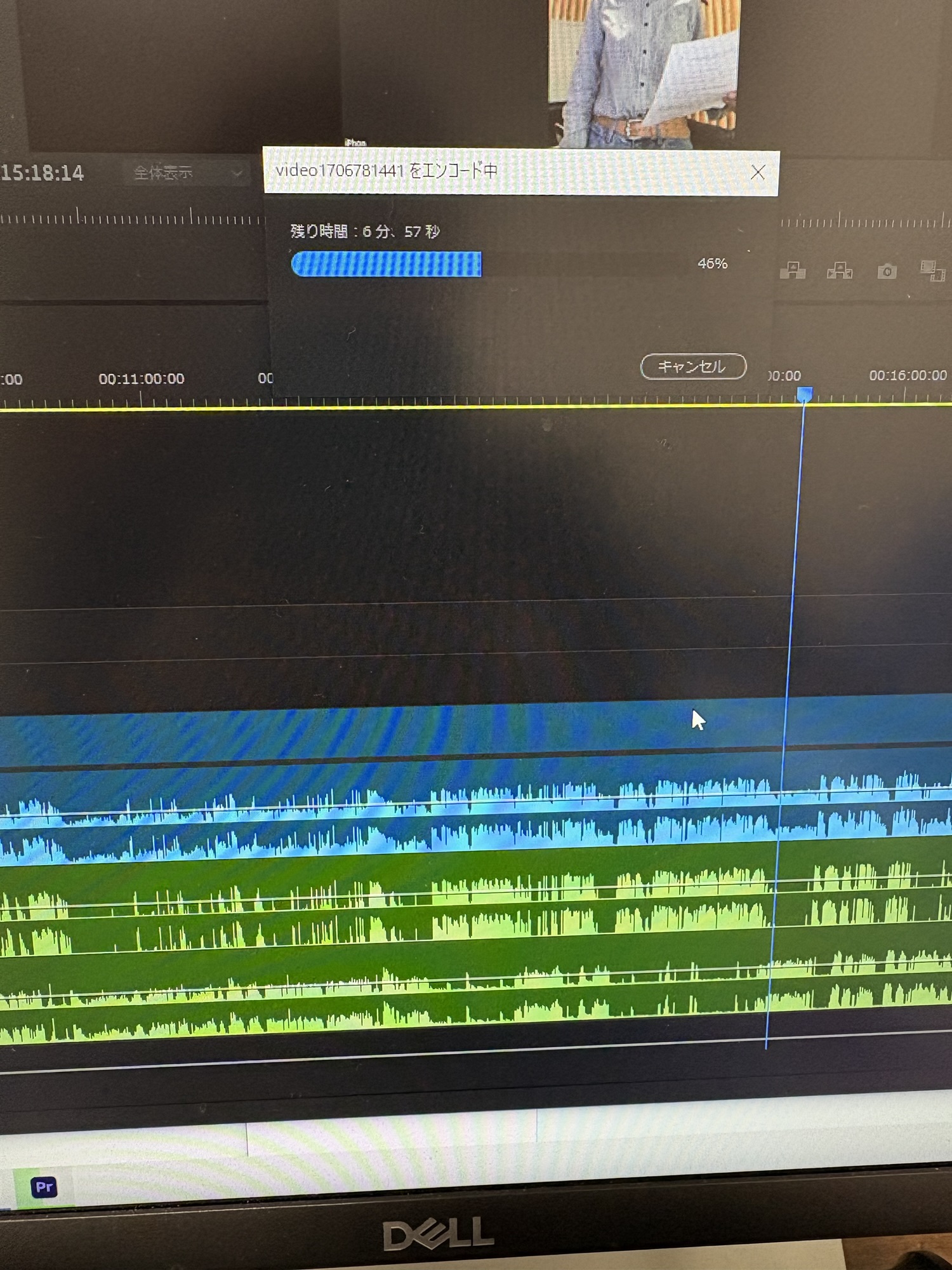
Task: Close the video1706781441 encoding dialog
Action: 757,172
